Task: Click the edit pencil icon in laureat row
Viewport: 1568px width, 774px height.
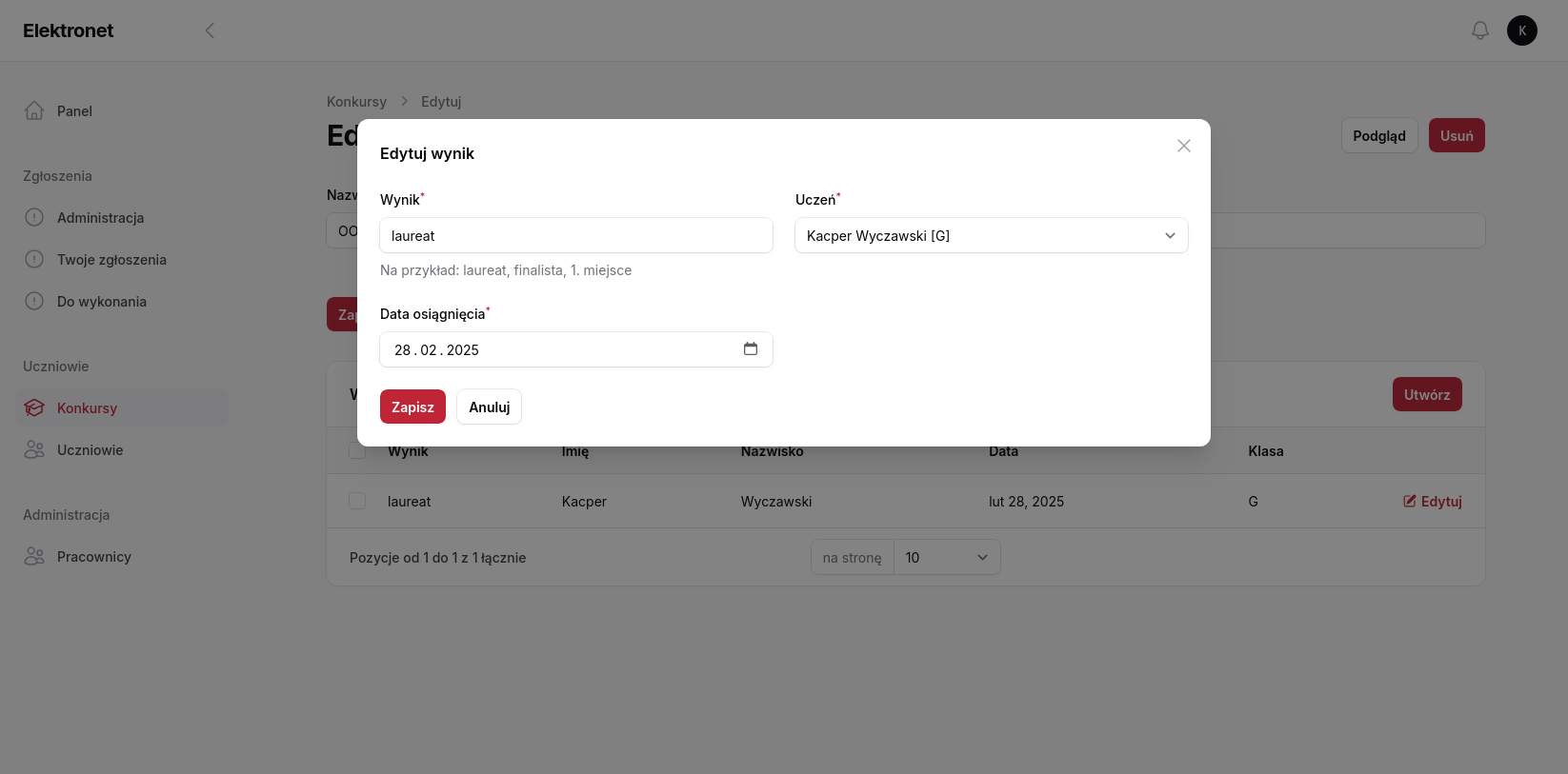Action: (1410, 501)
